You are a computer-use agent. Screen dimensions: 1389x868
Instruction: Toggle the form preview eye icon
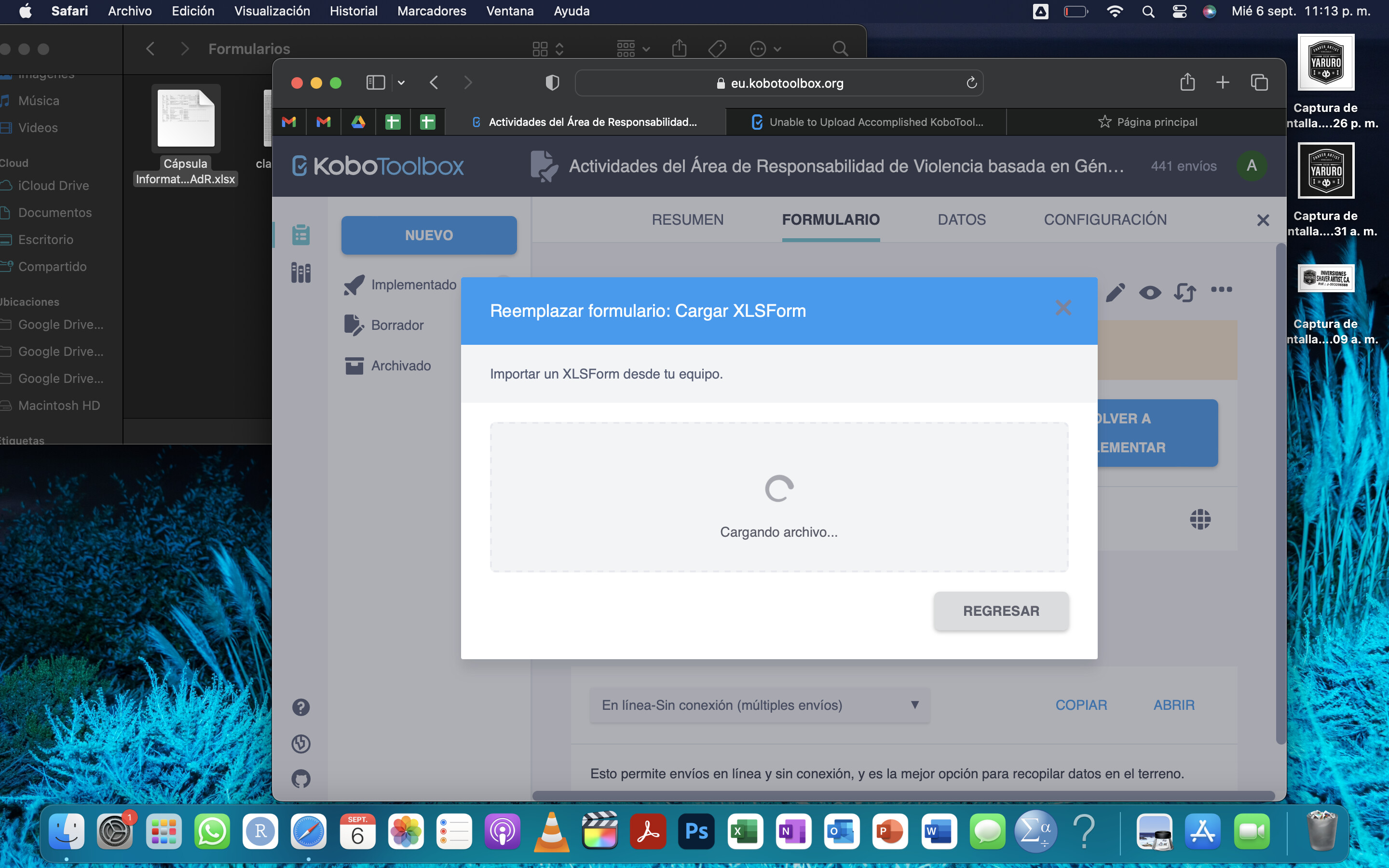pyautogui.click(x=1150, y=292)
